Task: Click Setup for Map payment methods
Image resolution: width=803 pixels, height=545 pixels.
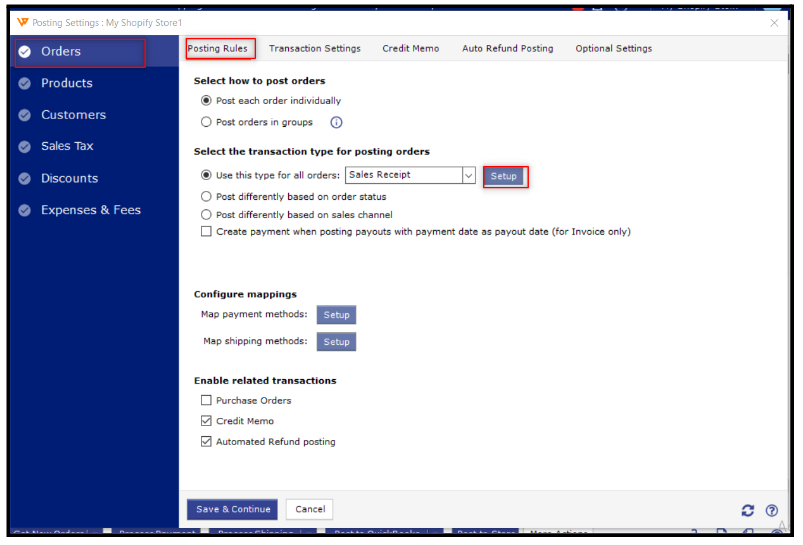Action: [x=336, y=315]
